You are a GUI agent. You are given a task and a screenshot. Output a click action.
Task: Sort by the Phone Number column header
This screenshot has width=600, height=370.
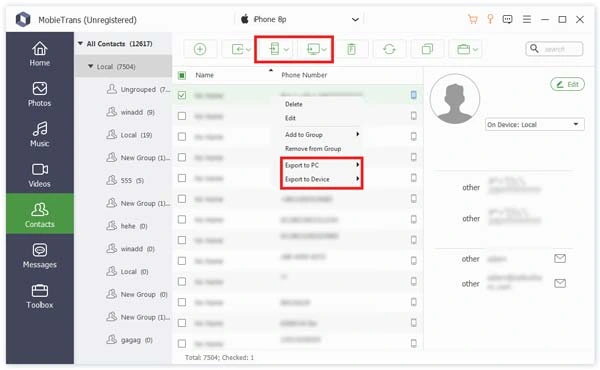(304, 75)
